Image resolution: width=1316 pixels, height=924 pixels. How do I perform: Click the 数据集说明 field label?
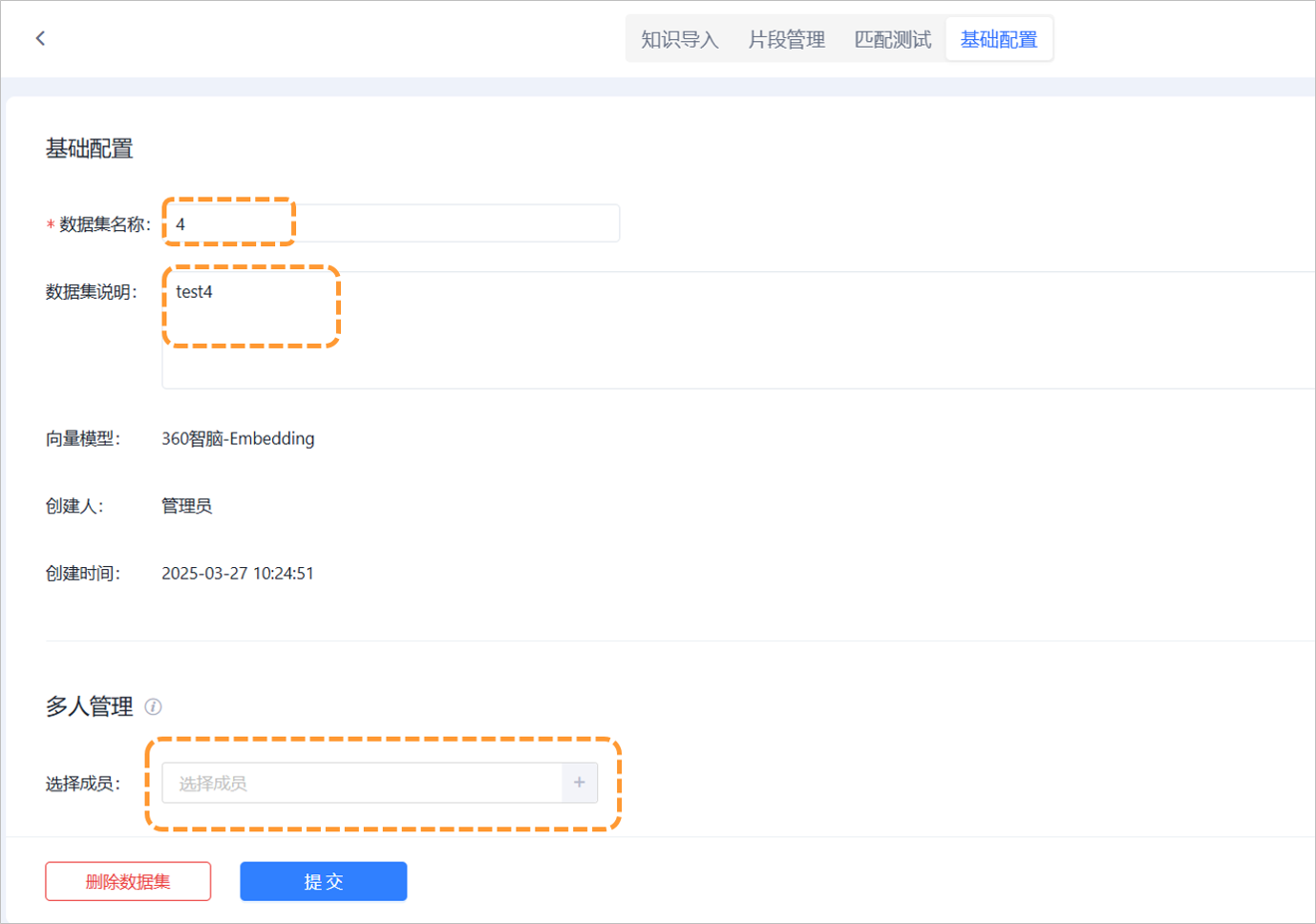coord(92,292)
